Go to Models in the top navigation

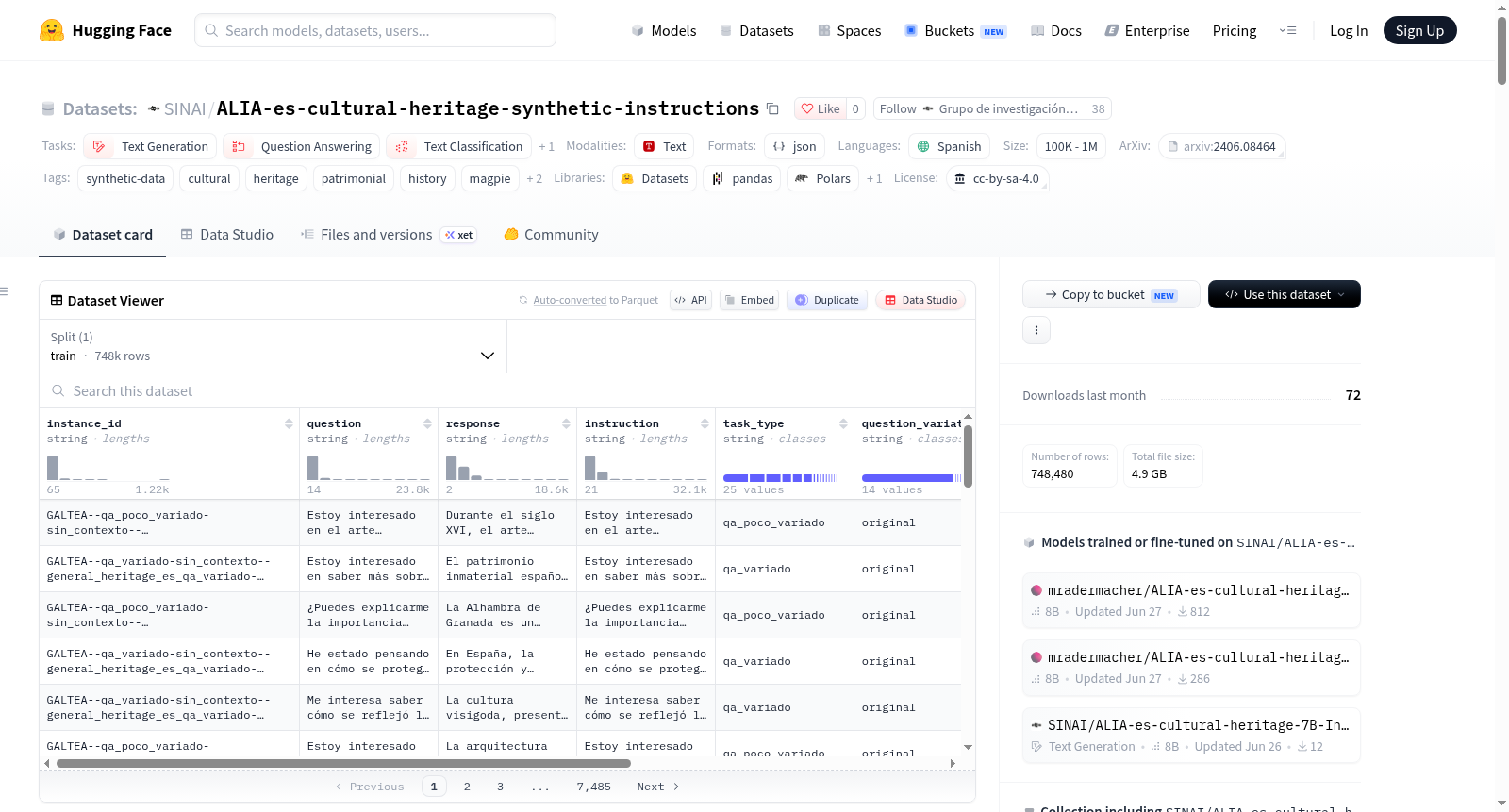tap(663, 30)
